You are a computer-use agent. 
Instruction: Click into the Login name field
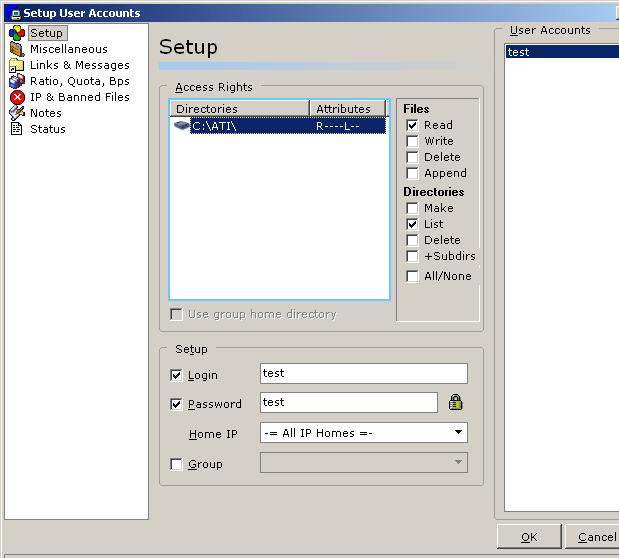click(x=364, y=374)
